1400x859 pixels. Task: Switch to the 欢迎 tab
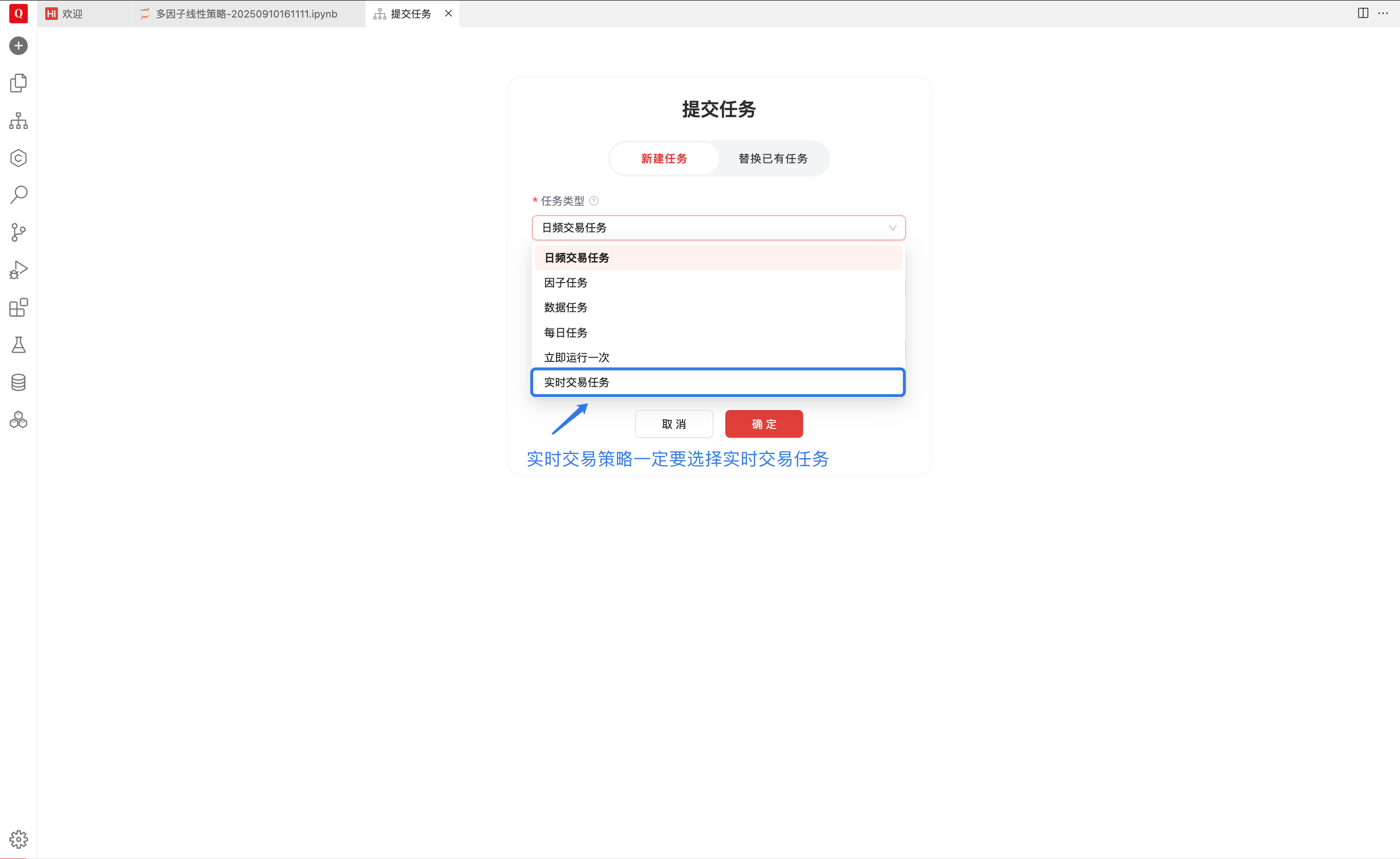72,14
